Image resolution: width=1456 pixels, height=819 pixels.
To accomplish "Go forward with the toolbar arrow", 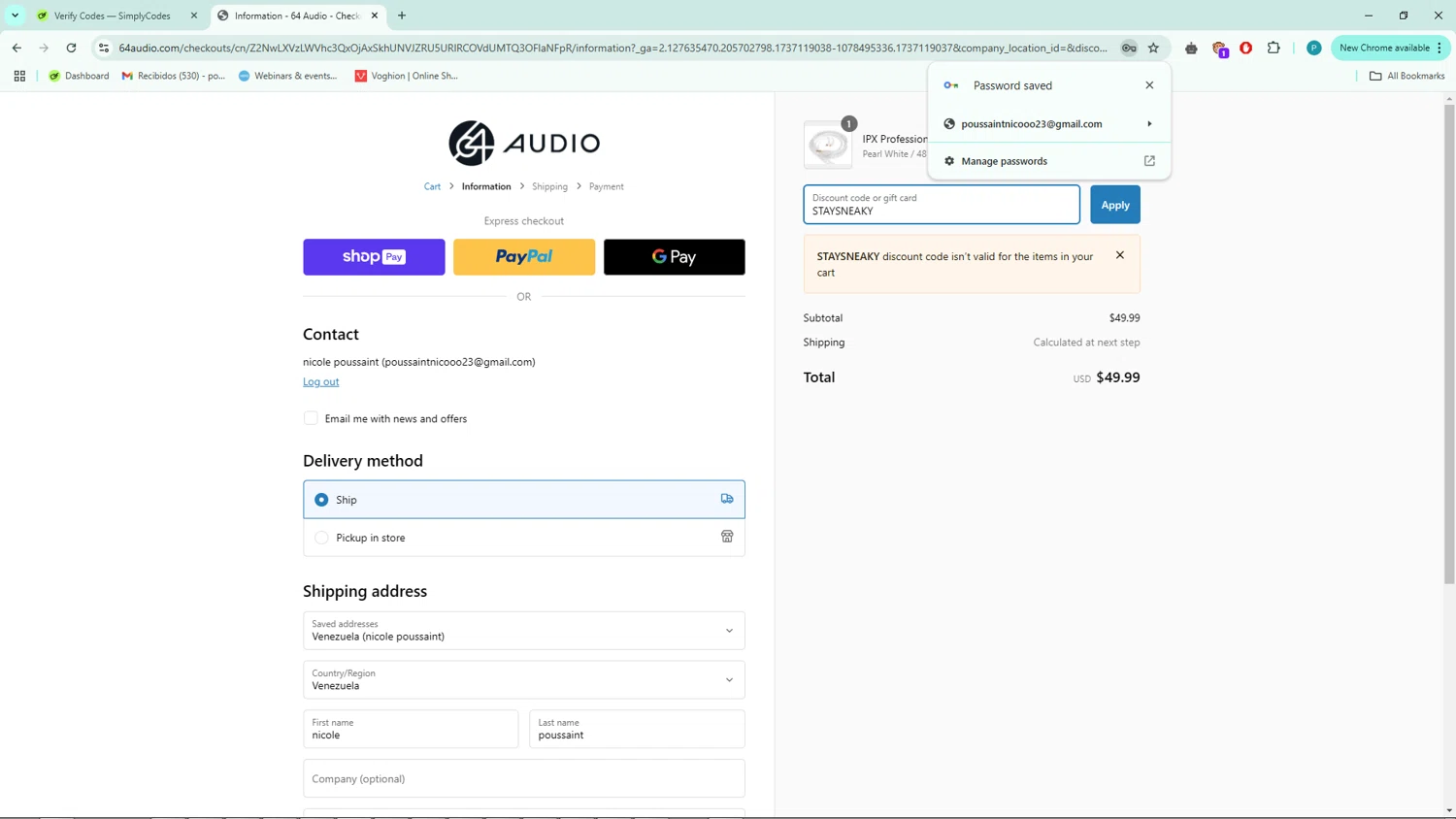I will 44,48.
